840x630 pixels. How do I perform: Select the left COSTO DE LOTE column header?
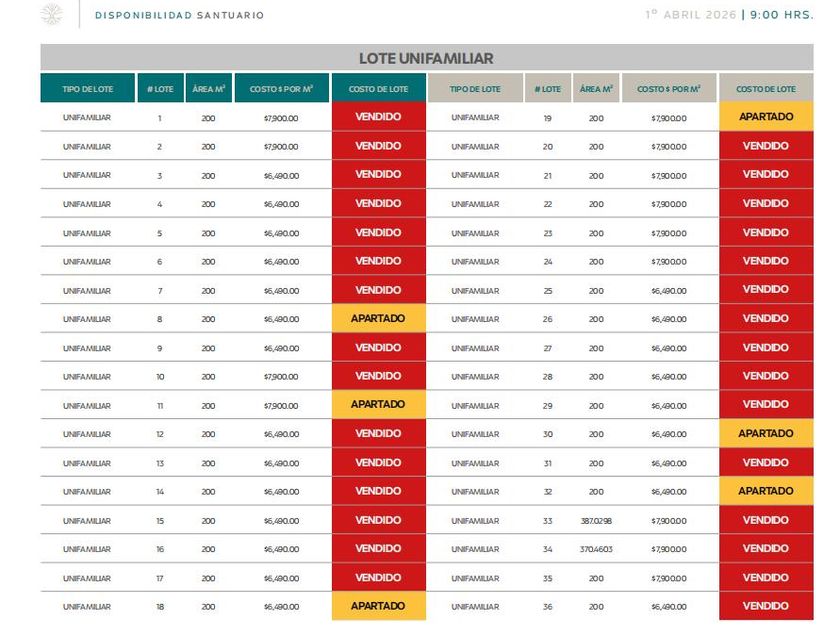point(379,88)
